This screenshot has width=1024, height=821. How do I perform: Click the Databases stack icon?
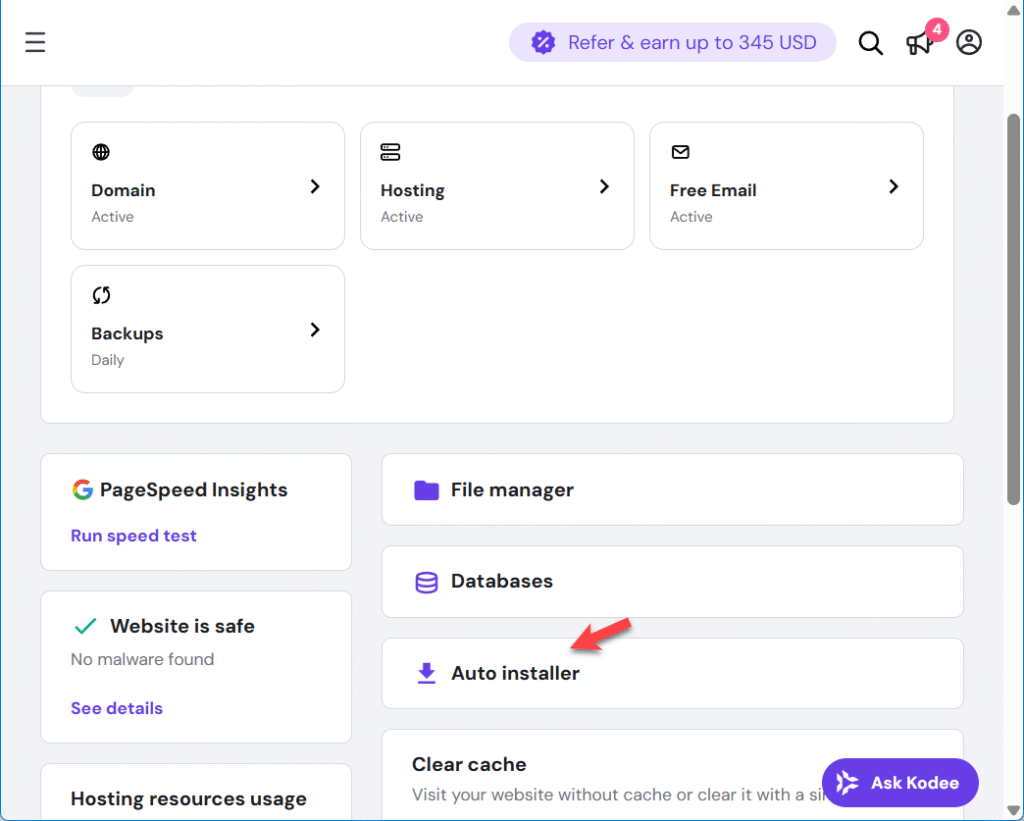pos(426,582)
